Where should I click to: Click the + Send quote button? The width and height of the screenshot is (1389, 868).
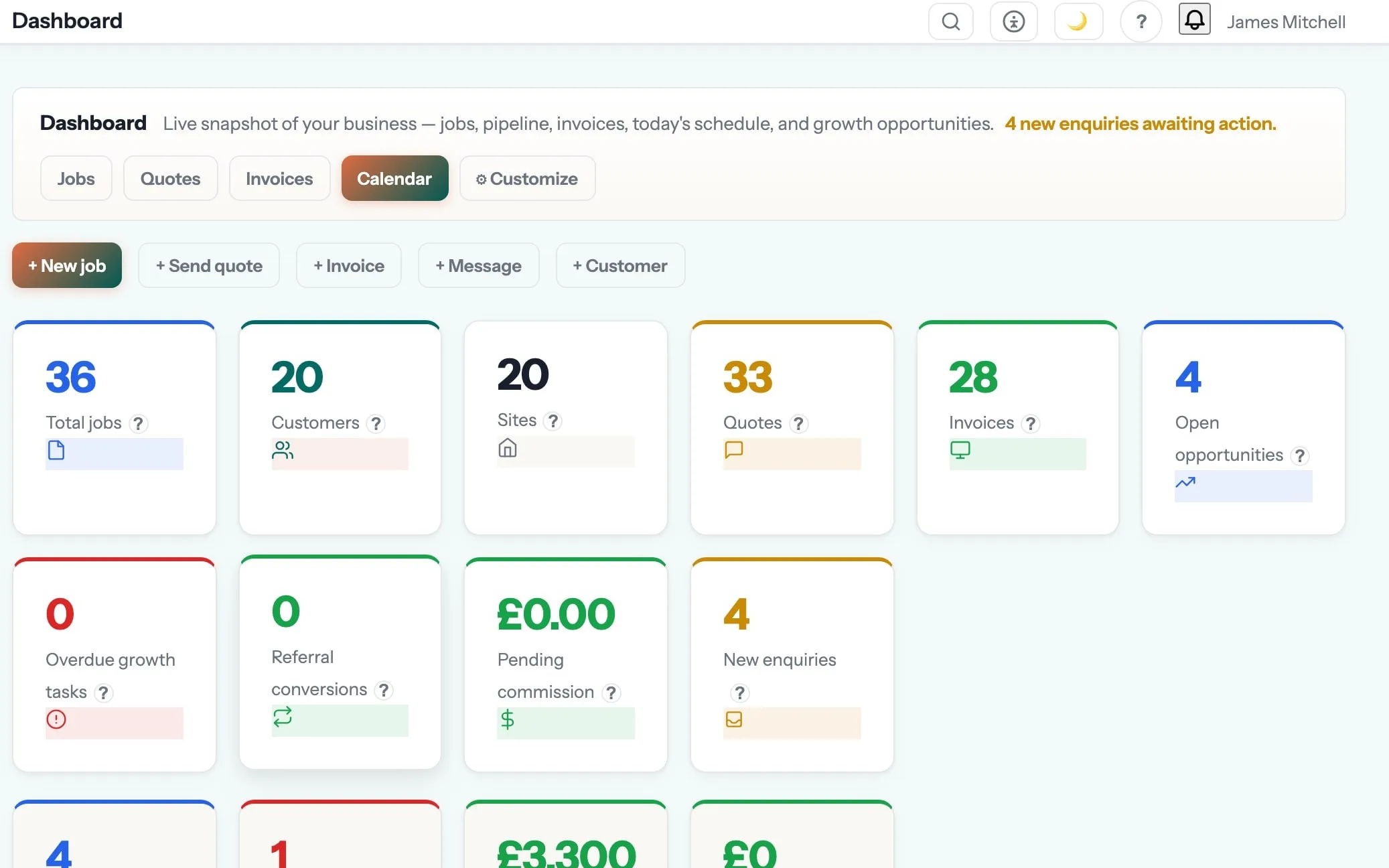pos(208,265)
